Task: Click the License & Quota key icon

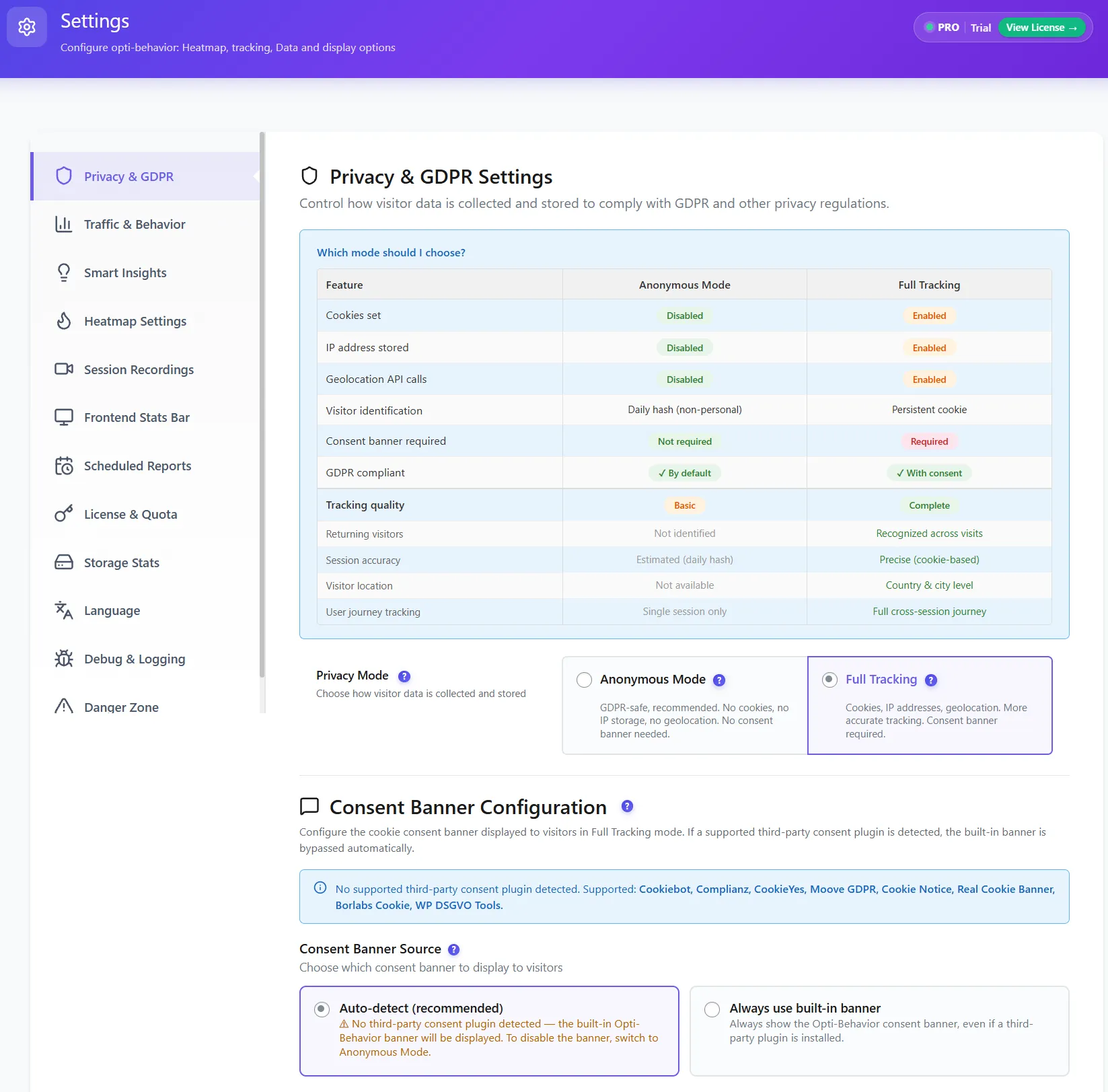Action: 64,514
